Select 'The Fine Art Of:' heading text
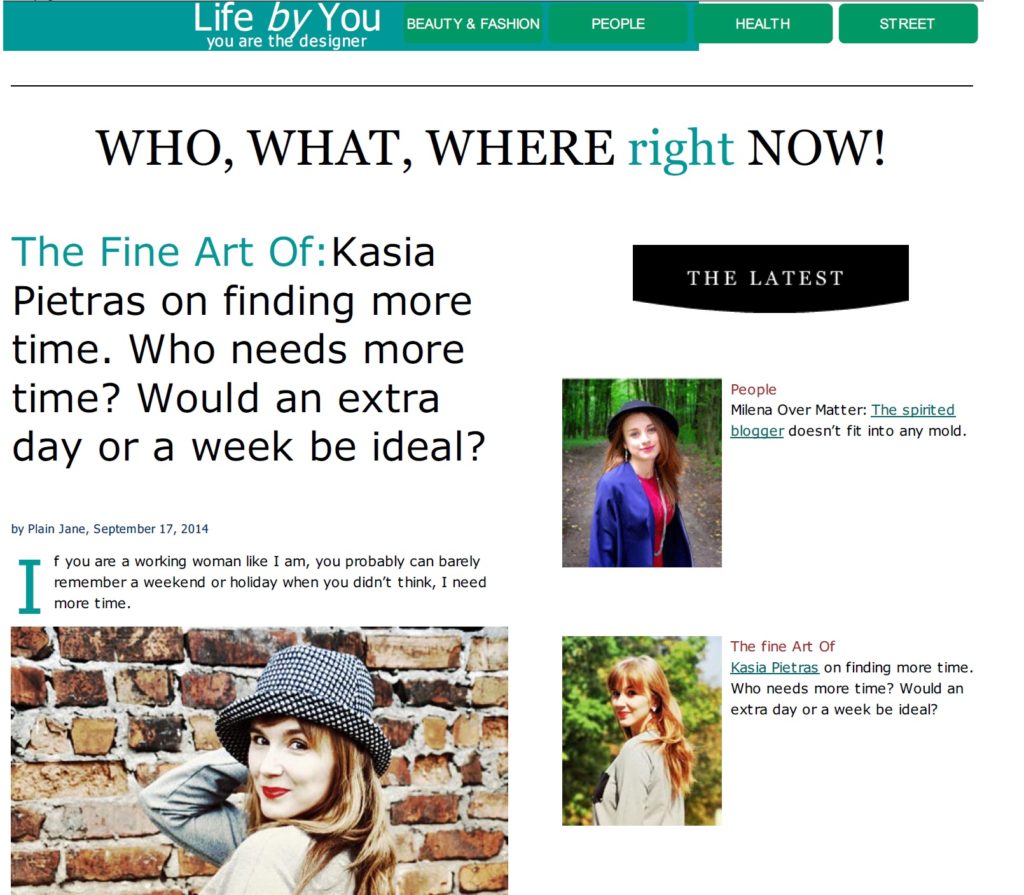1024x895 pixels. (169, 252)
